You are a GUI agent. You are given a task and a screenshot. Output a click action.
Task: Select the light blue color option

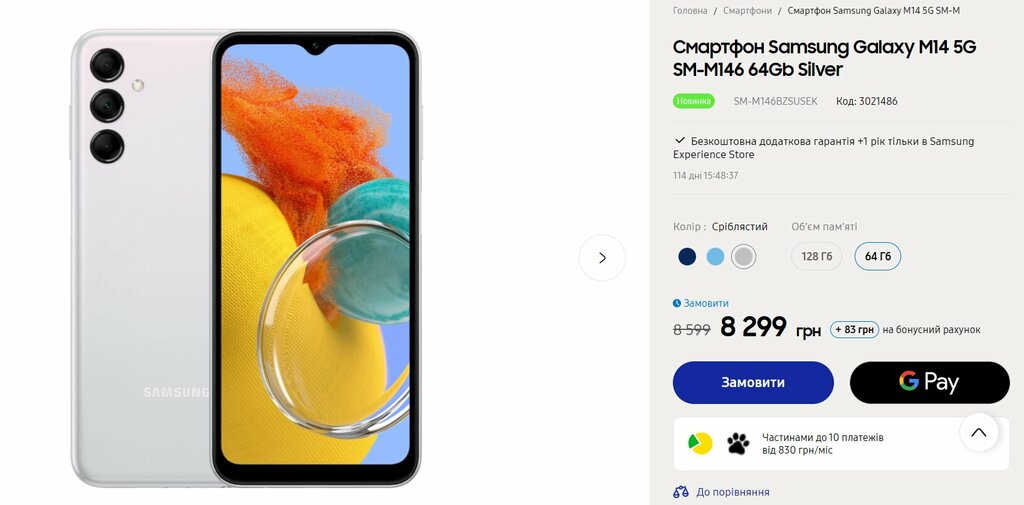715,257
